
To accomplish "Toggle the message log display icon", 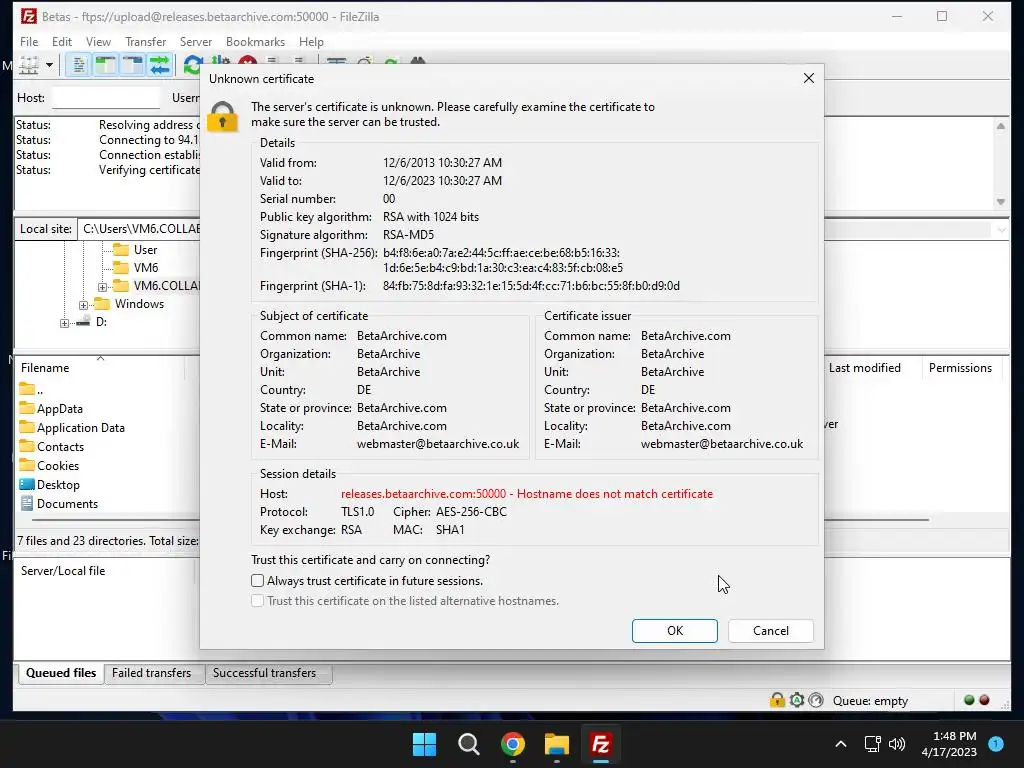I will pos(78,65).
